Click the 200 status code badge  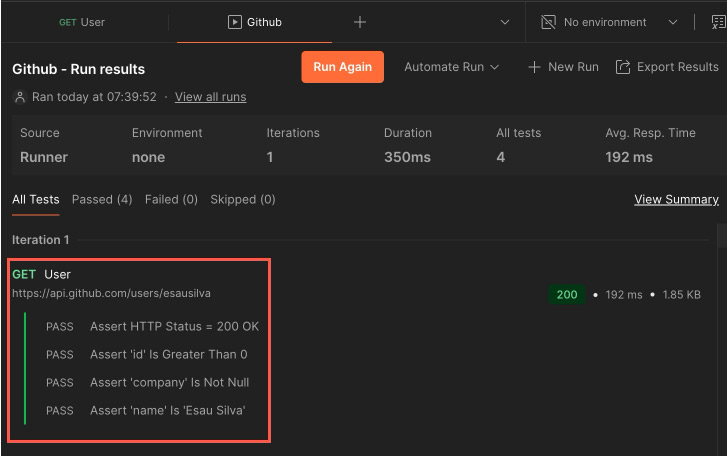567,295
